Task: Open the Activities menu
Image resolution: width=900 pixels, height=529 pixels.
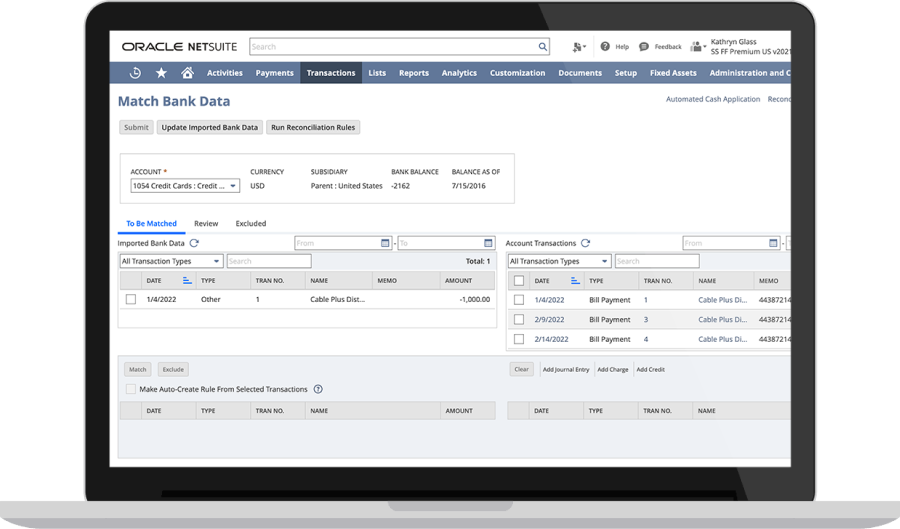Action: [224, 73]
